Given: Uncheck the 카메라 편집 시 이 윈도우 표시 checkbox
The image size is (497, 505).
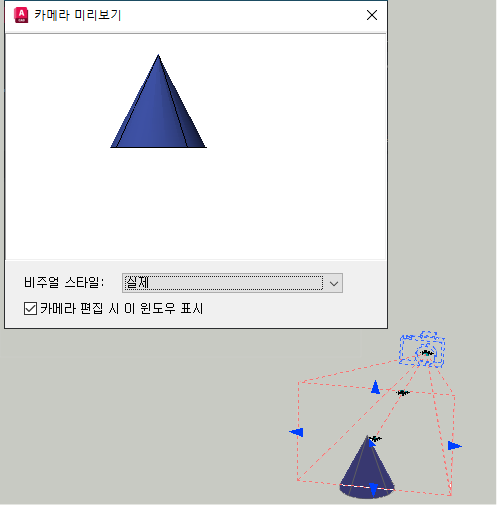Looking at the screenshot, I should click(x=30, y=308).
